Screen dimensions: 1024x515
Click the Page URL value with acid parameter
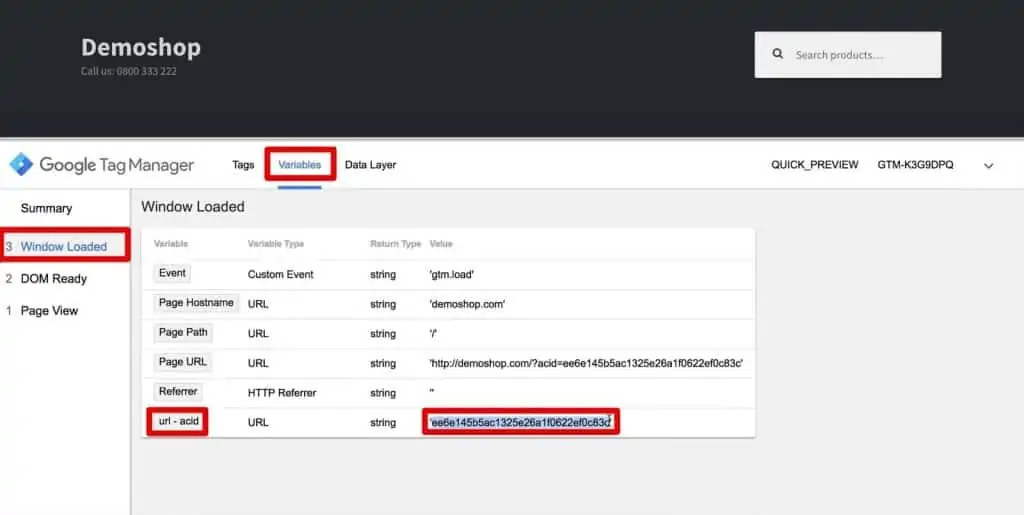coord(586,363)
